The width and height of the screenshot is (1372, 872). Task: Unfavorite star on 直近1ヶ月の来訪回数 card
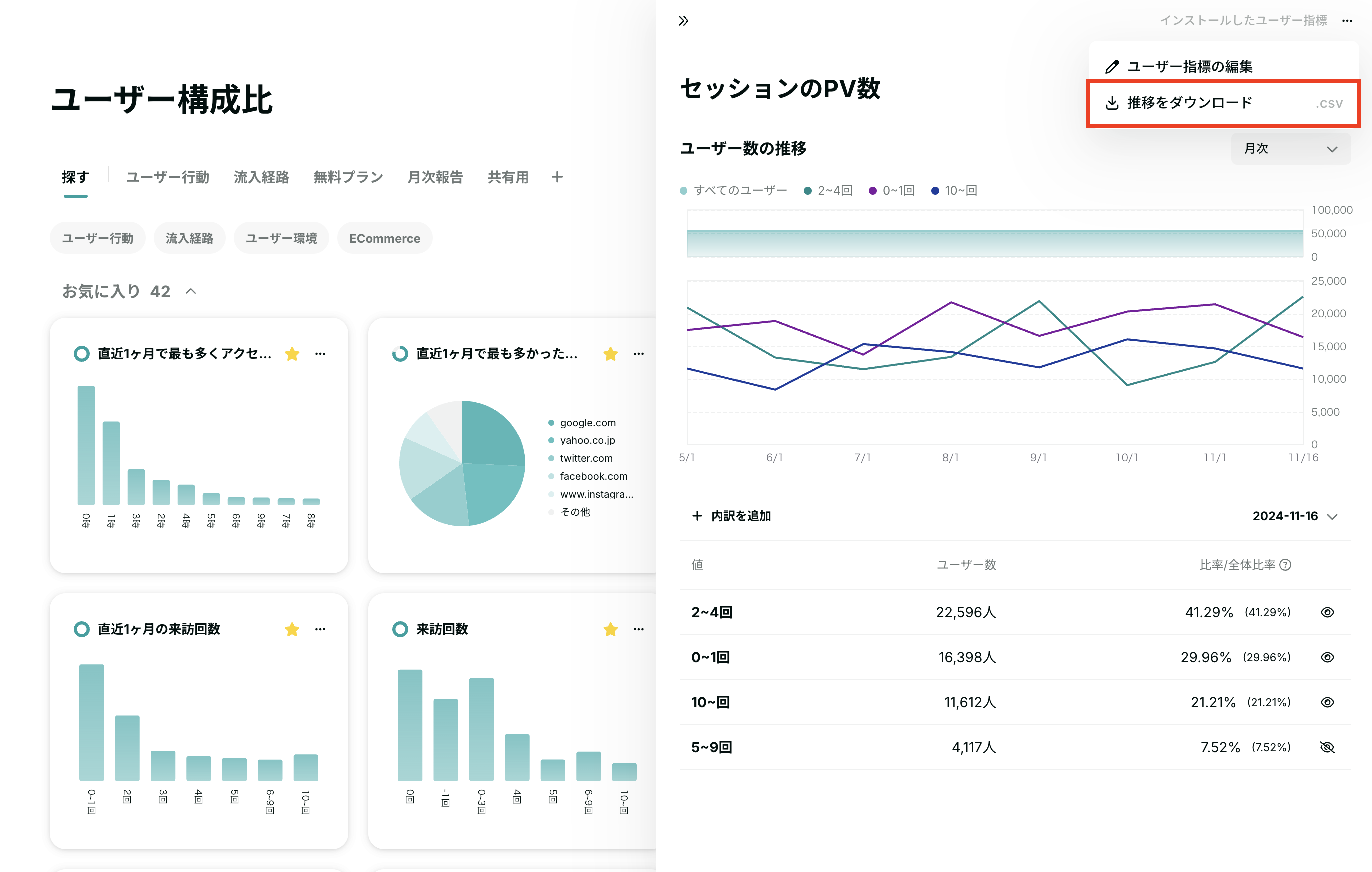click(x=292, y=629)
